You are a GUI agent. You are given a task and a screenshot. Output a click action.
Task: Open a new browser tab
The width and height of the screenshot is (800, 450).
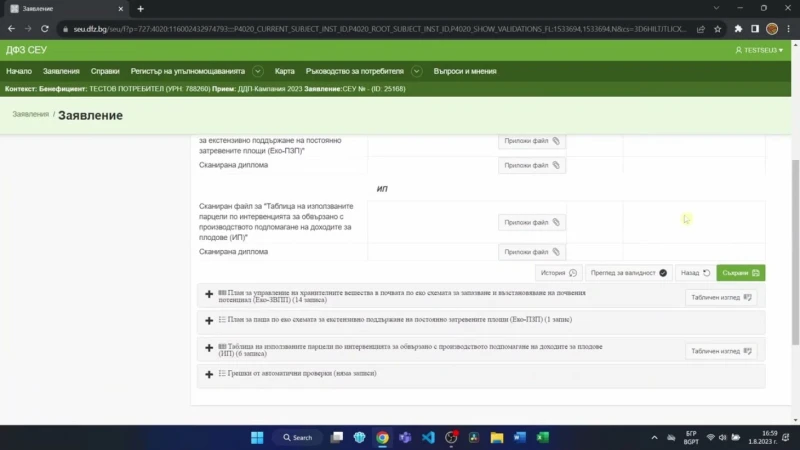(140, 9)
